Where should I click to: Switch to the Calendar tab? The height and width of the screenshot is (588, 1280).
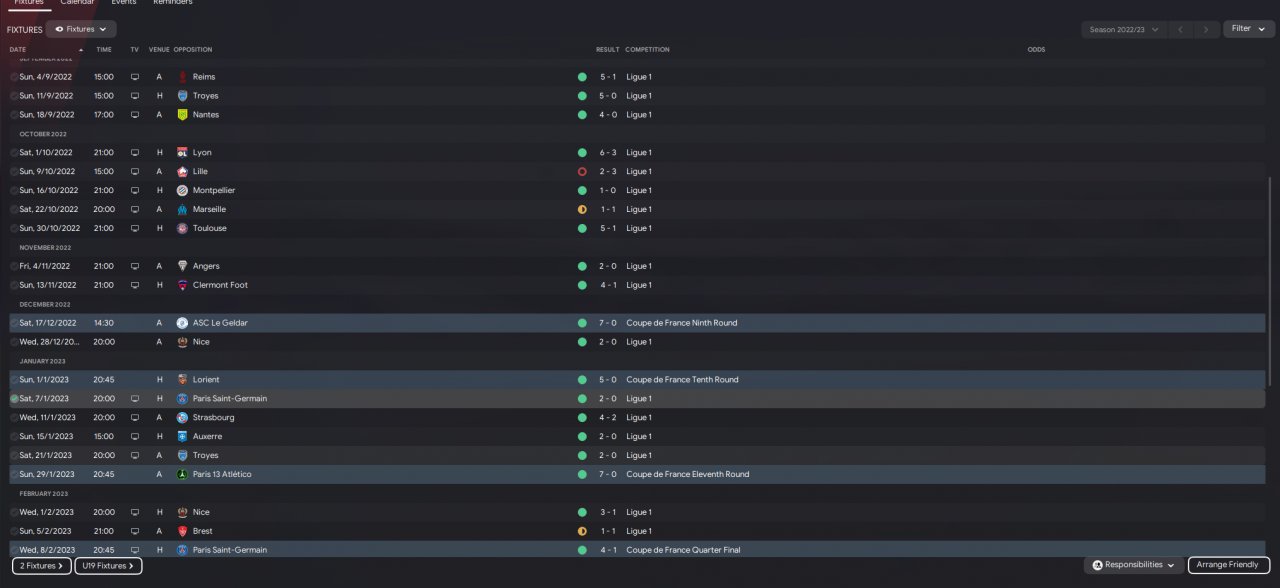(x=77, y=3)
